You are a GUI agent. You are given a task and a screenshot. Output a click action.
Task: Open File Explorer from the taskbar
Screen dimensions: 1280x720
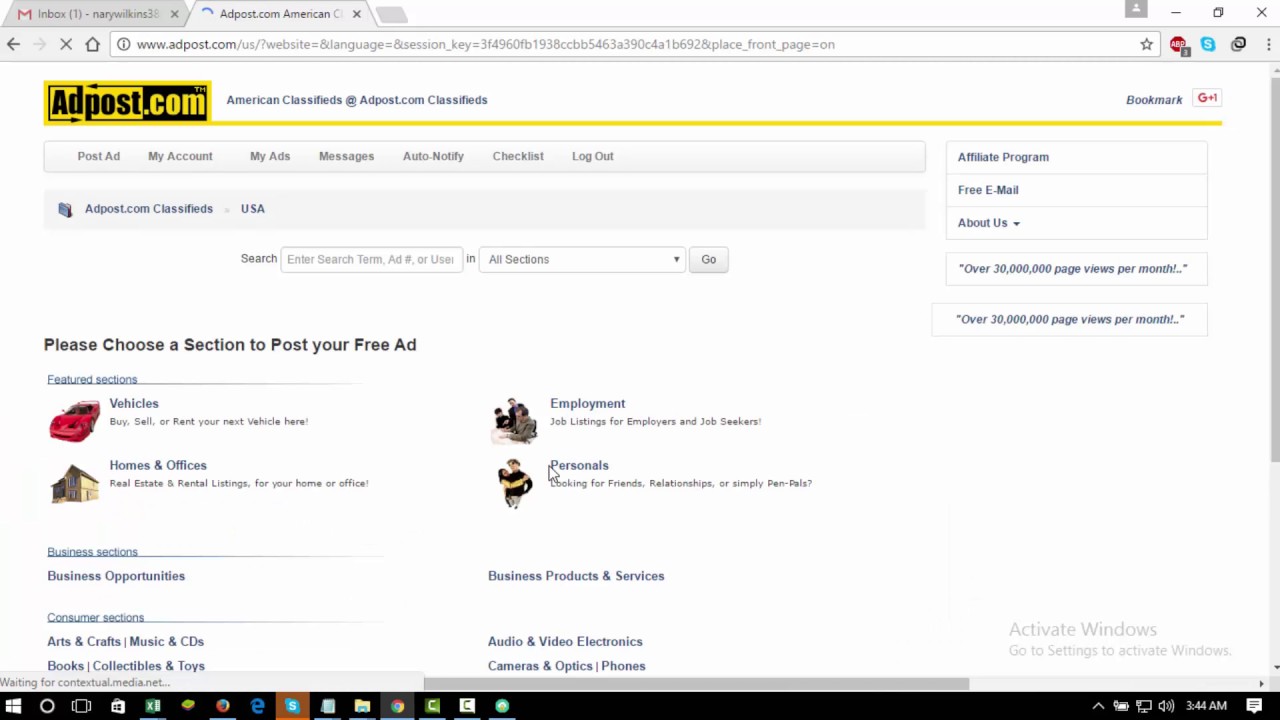click(x=362, y=706)
